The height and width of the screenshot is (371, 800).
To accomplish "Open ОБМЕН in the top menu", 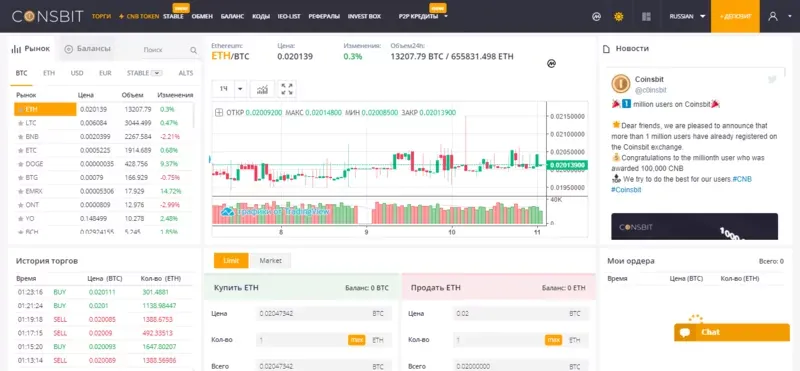I will (x=202, y=16).
